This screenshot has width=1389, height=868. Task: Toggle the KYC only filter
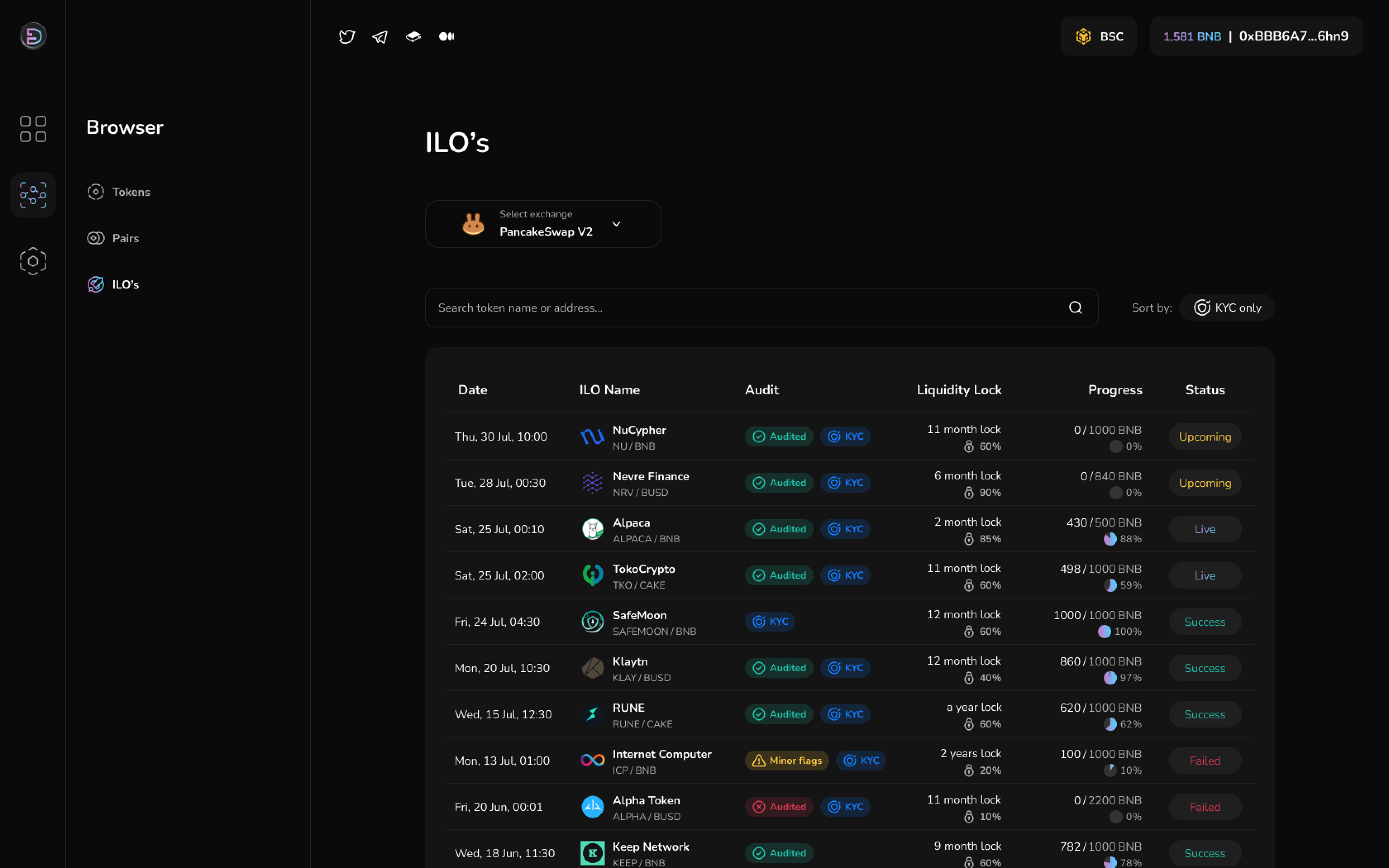pyautogui.click(x=1227, y=308)
